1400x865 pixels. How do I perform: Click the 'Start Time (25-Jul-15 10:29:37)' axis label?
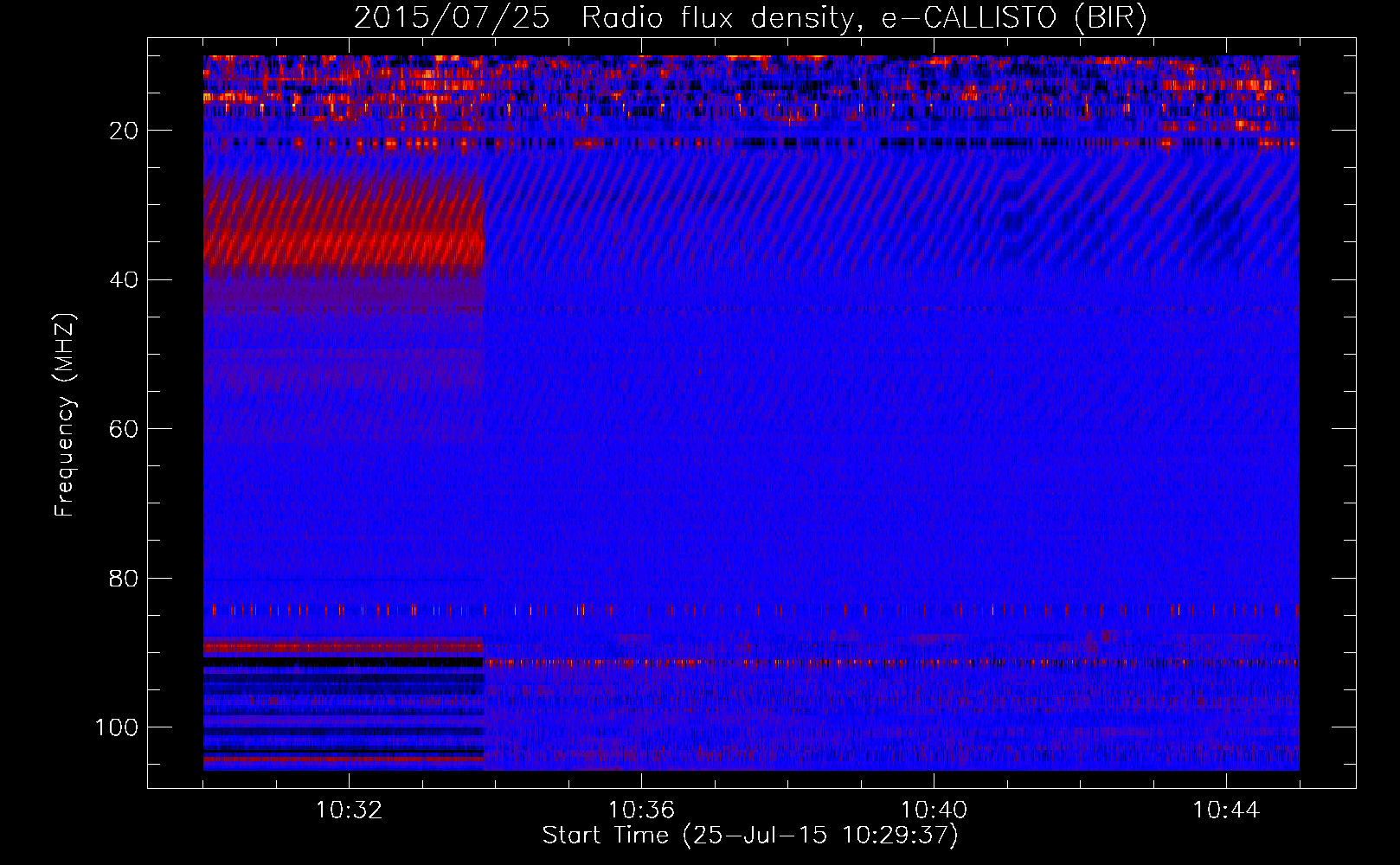point(750,836)
